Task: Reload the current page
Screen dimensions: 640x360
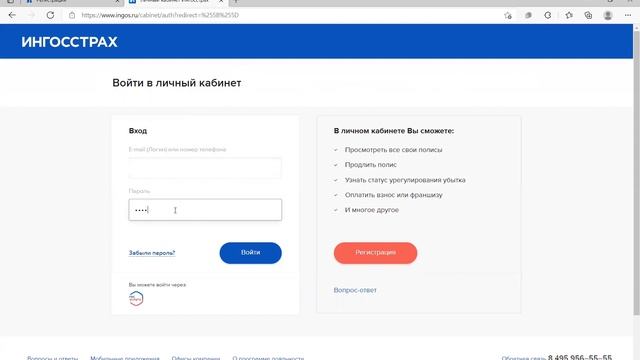Action: pyautogui.click(x=50, y=16)
